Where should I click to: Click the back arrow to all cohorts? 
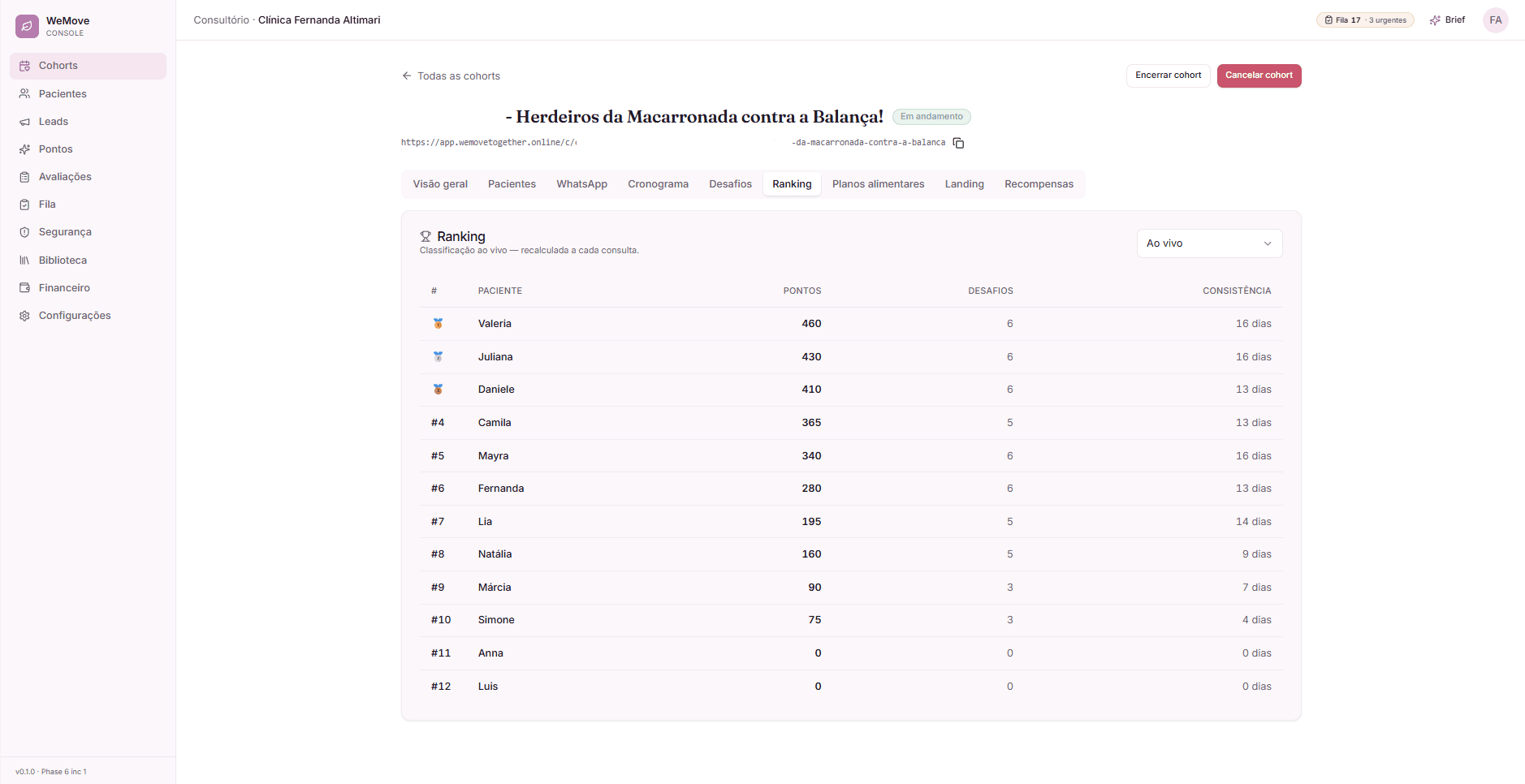[407, 75]
